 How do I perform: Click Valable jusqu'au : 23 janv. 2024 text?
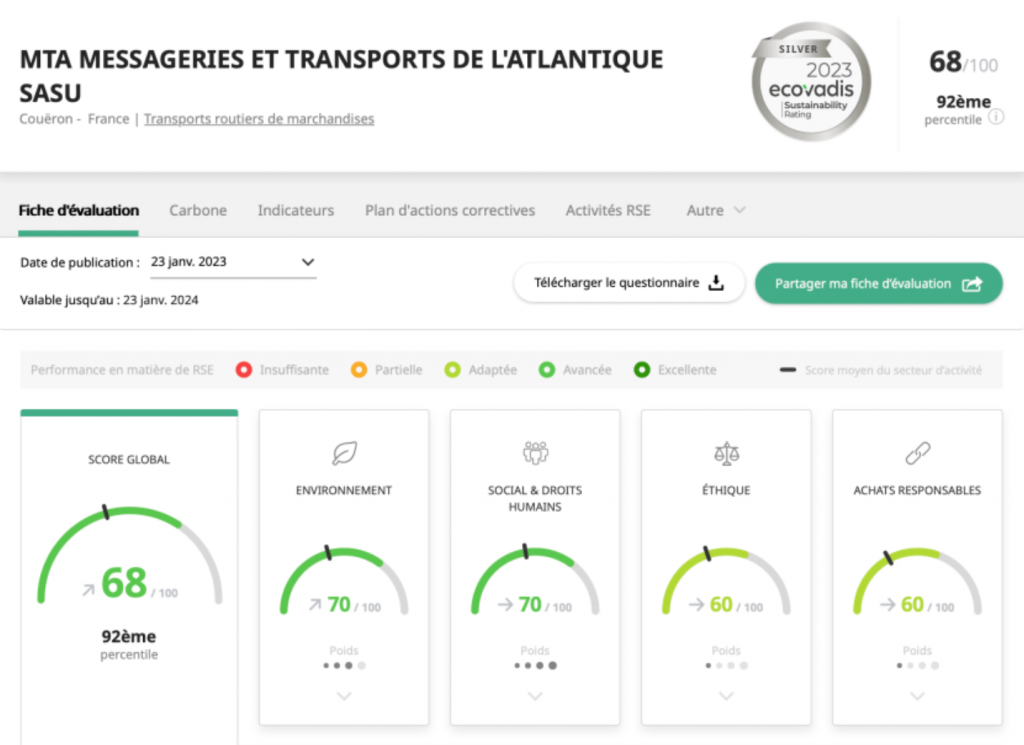pyautogui.click(x=109, y=300)
